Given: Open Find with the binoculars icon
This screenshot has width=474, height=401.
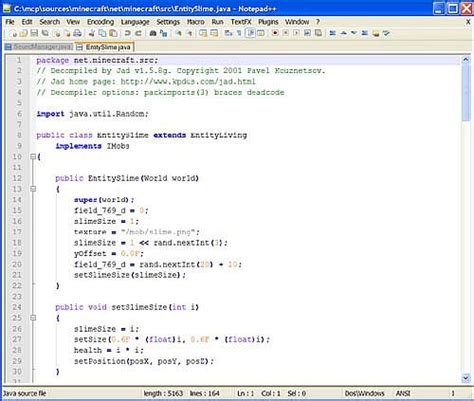Looking at the screenshot, I should tap(153, 33).
